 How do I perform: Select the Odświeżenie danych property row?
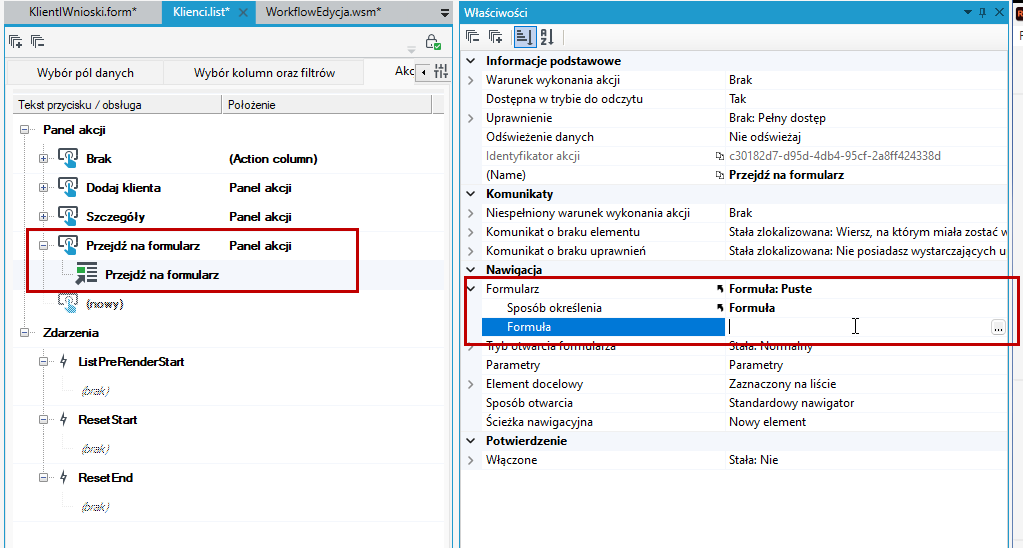[x=744, y=137]
